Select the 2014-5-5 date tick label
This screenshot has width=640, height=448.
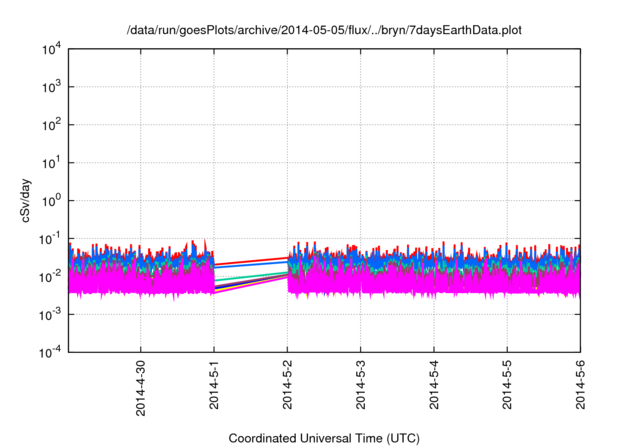coord(507,384)
